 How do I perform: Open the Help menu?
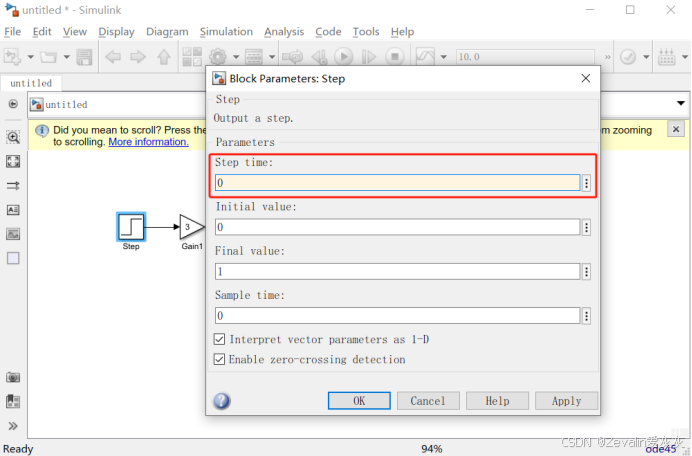point(402,32)
